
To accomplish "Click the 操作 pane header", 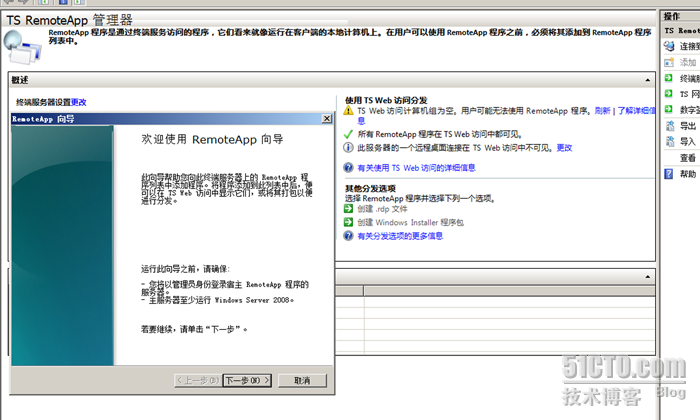I will click(x=680, y=17).
